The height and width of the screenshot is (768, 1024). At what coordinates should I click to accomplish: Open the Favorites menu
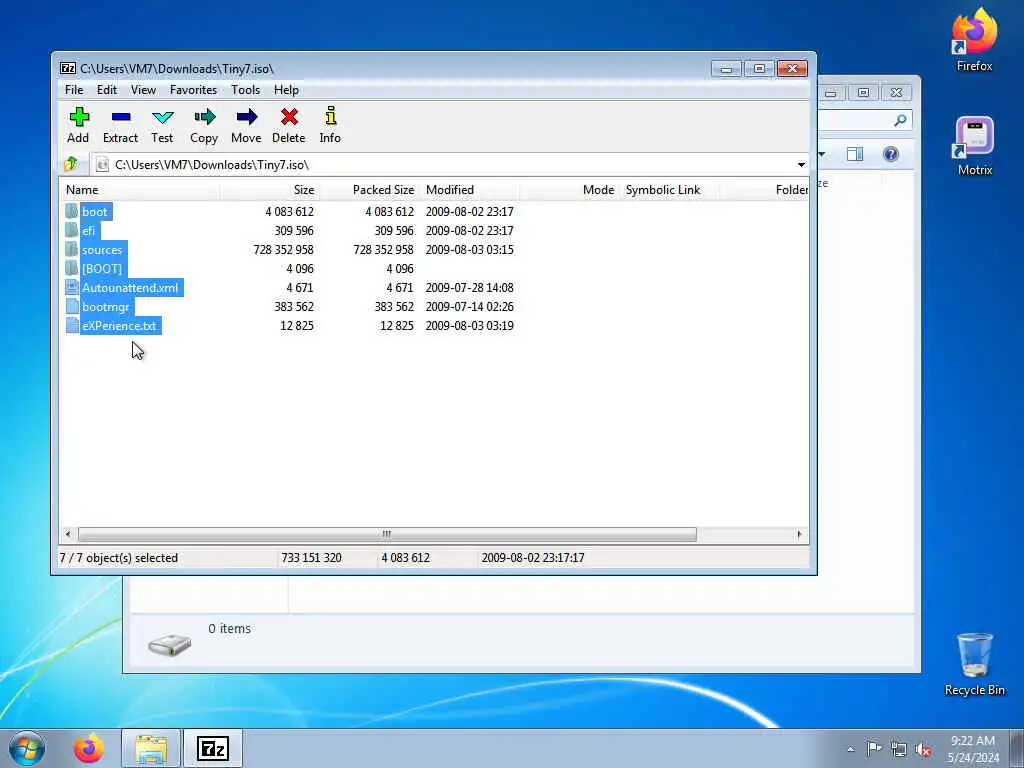pos(193,89)
